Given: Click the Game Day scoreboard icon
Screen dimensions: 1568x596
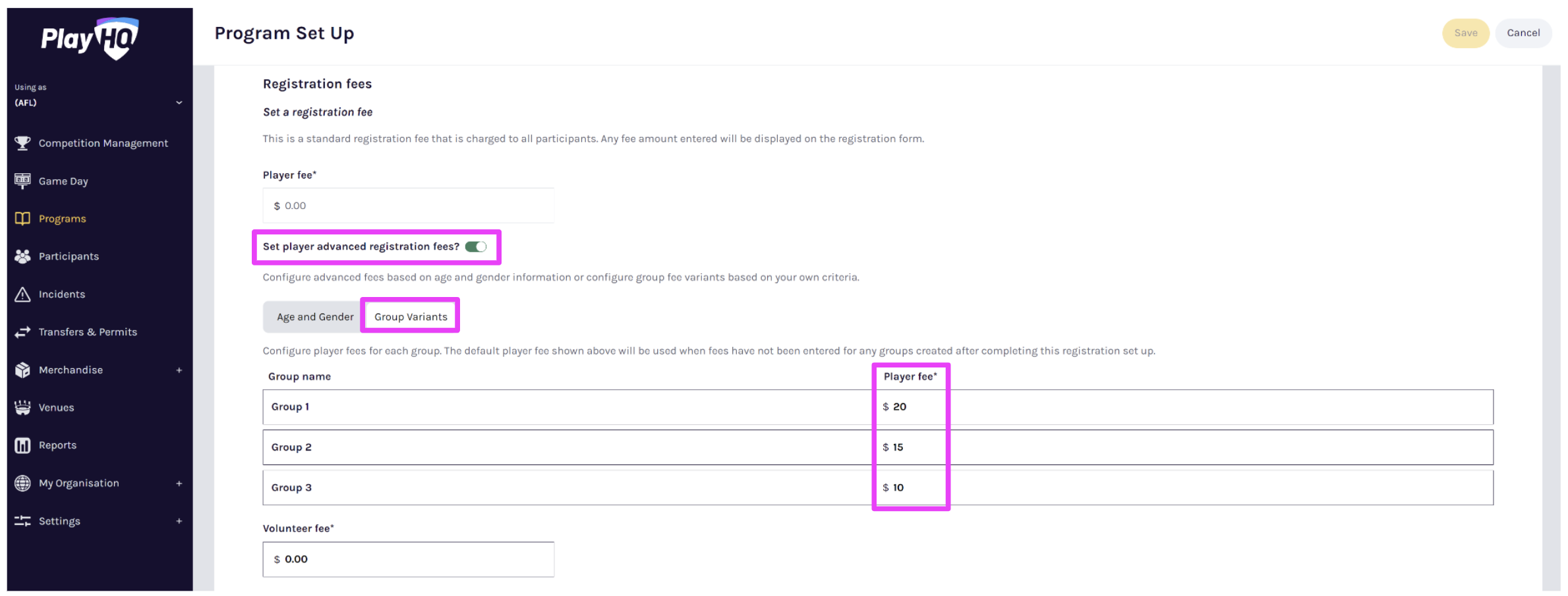Looking at the screenshot, I should [x=22, y=181].
